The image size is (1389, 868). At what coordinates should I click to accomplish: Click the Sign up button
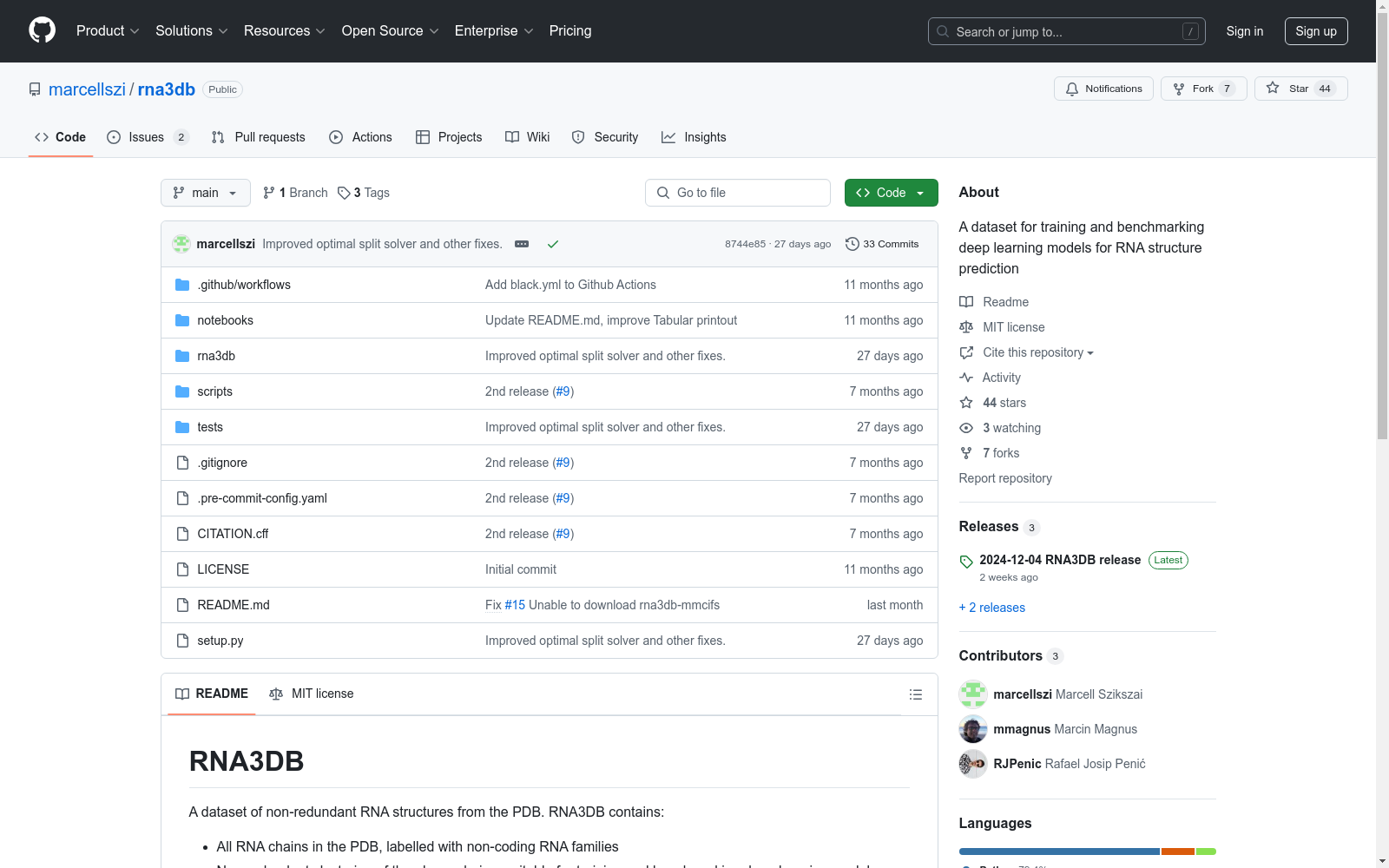pyautogui.click(x=1316, y=31)
